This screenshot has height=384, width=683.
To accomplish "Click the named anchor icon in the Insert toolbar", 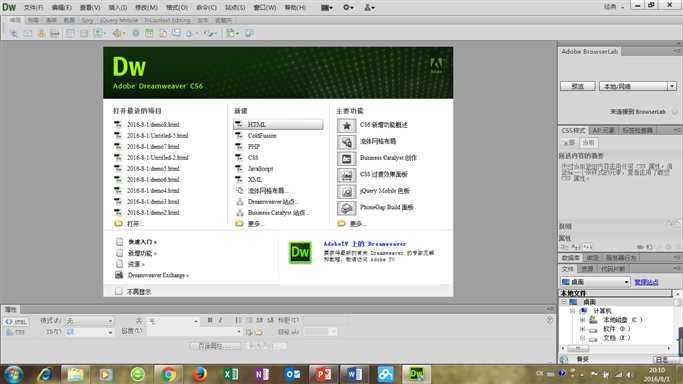I will click(x=41, y=34).
